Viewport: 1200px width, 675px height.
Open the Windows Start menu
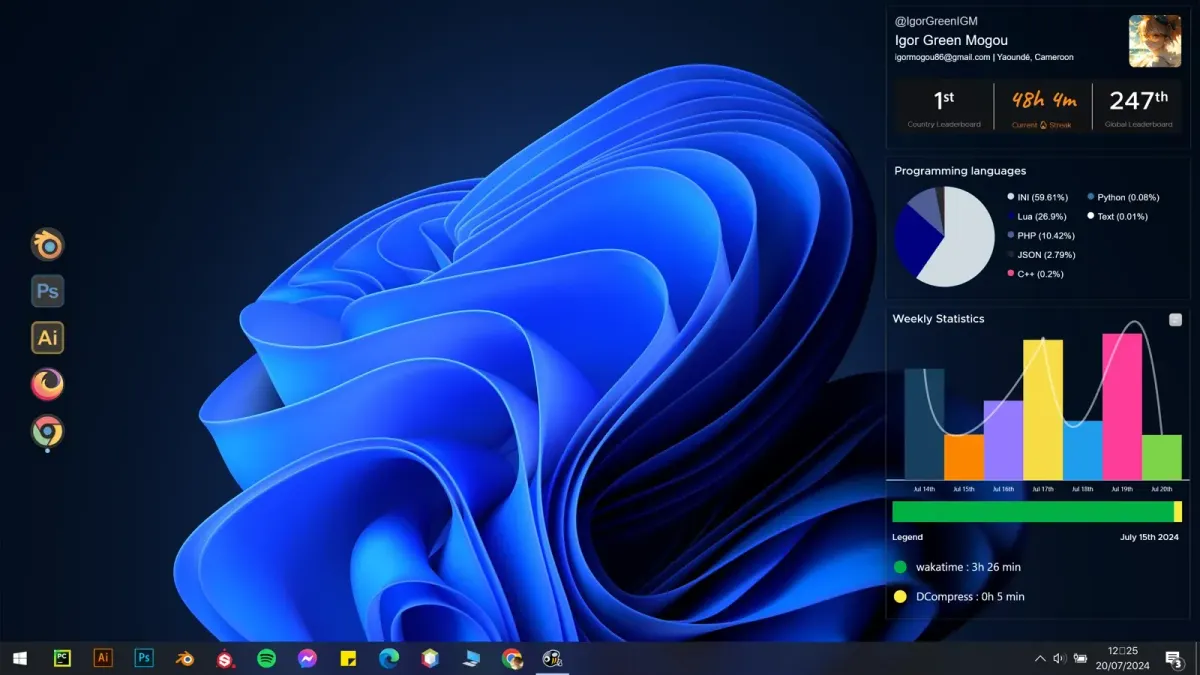[x=19, y=658]
